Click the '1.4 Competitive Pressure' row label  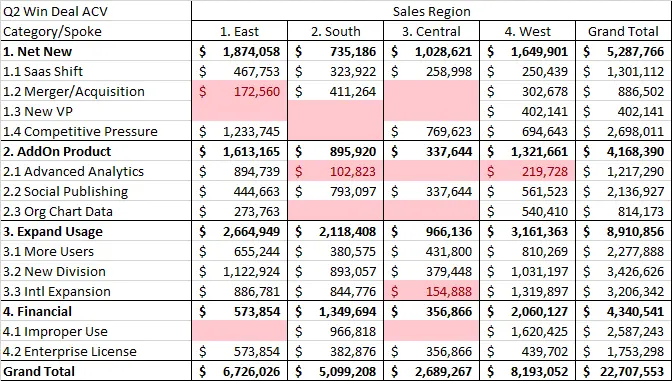tap(96, 131)
